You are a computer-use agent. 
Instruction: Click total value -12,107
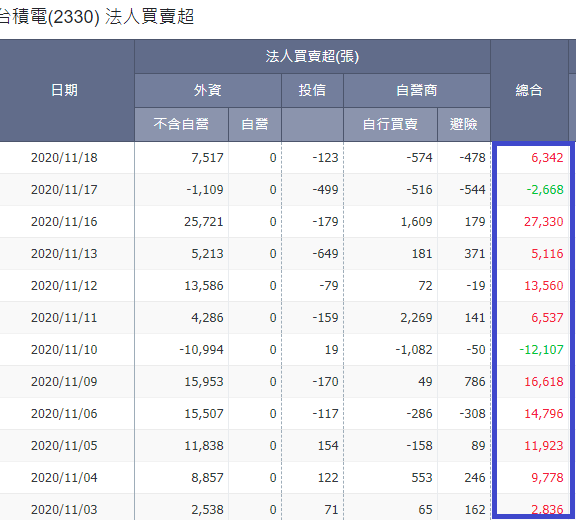pos(541,350)
